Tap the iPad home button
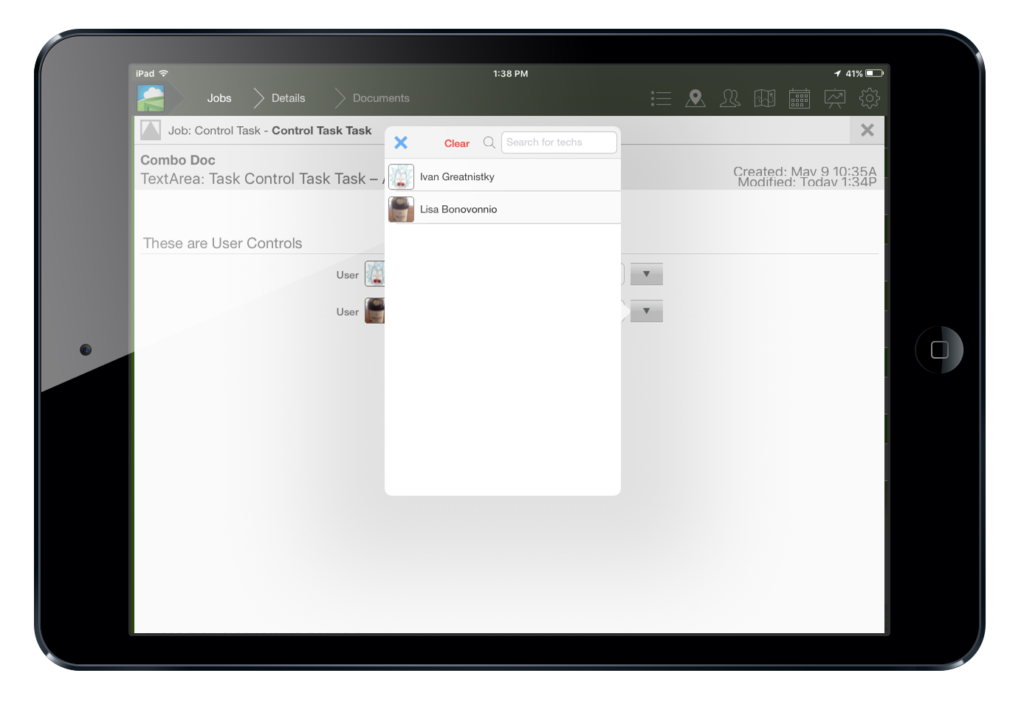The width and height of the screenshot is (1024, 704). pos(939,350)
